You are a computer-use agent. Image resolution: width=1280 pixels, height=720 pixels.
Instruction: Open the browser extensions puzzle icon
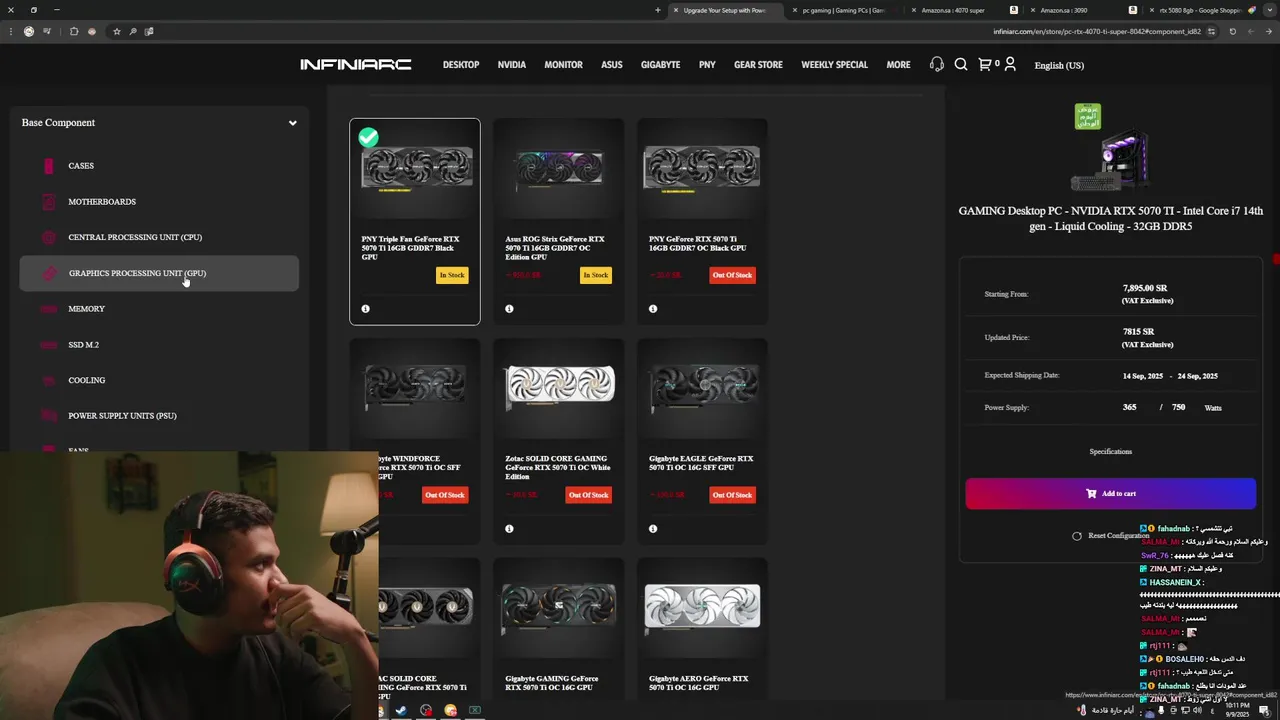coord(74,31)
